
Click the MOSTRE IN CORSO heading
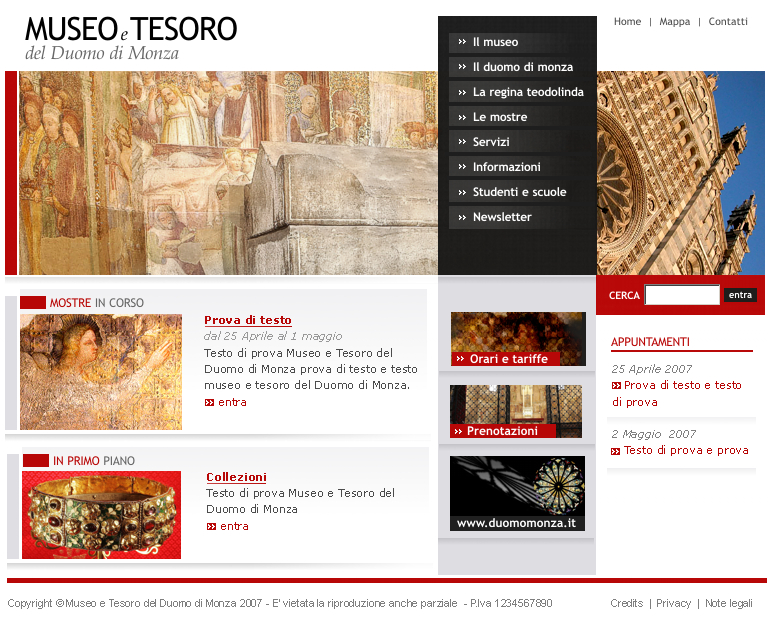[97, 303]
